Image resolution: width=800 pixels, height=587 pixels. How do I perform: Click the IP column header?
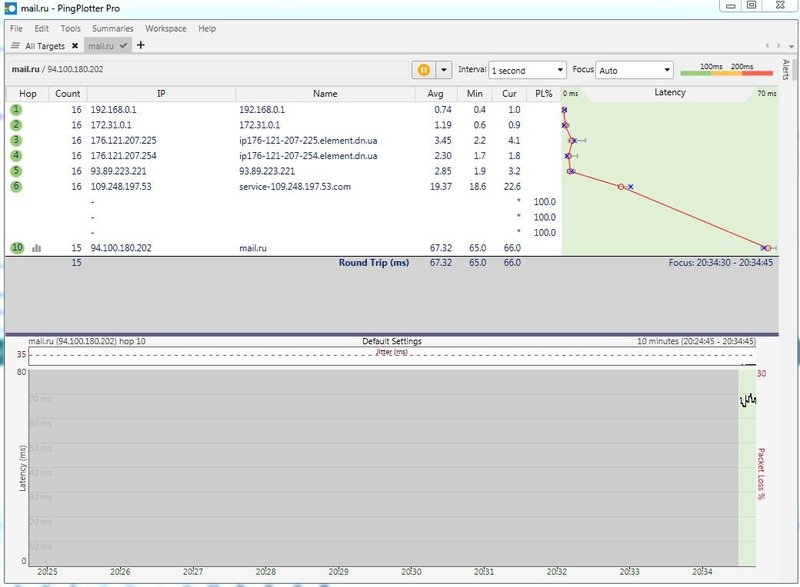[161, 94]
